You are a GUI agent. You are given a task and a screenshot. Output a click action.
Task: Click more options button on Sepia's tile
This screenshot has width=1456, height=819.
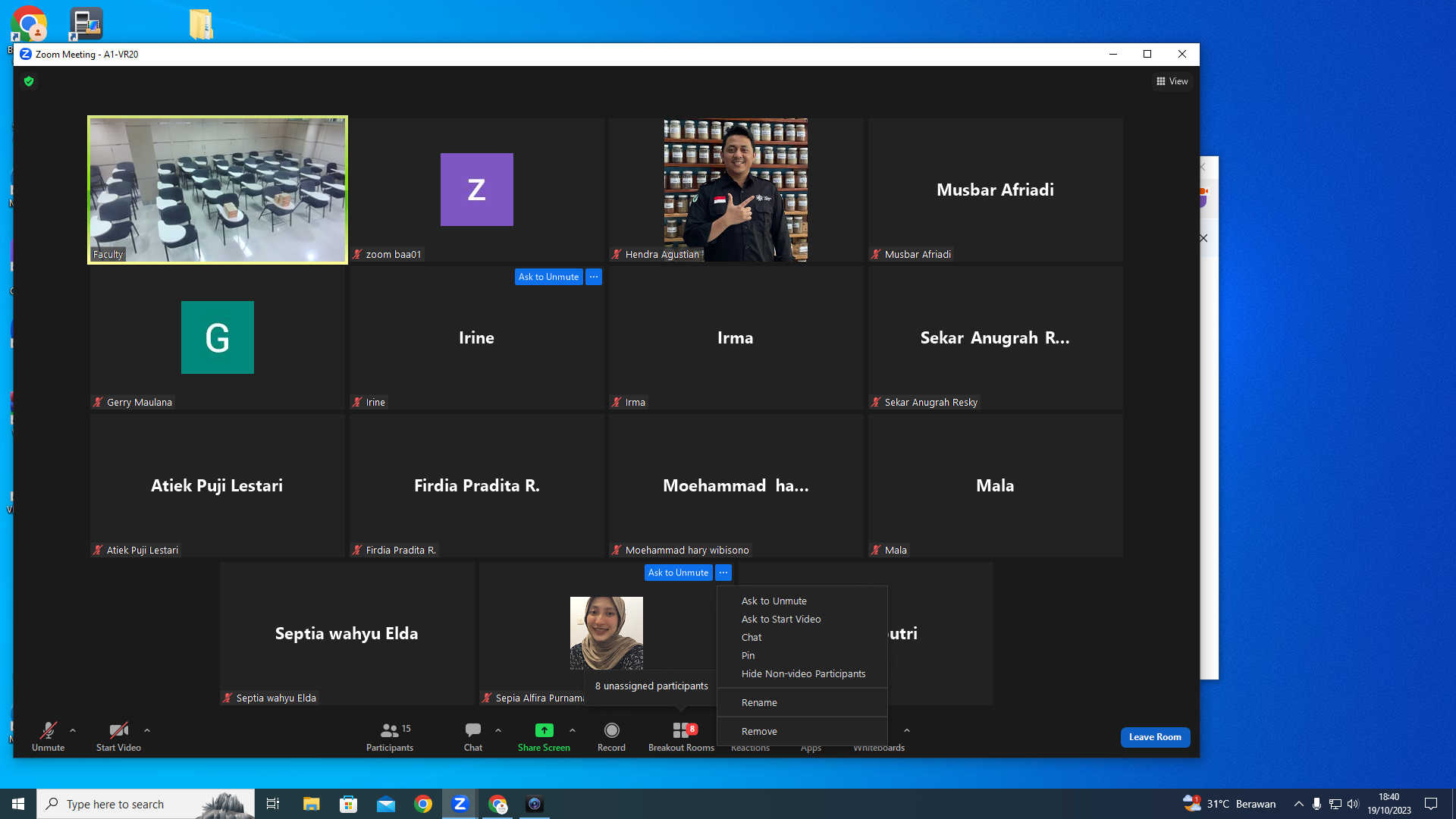point(723,573)
